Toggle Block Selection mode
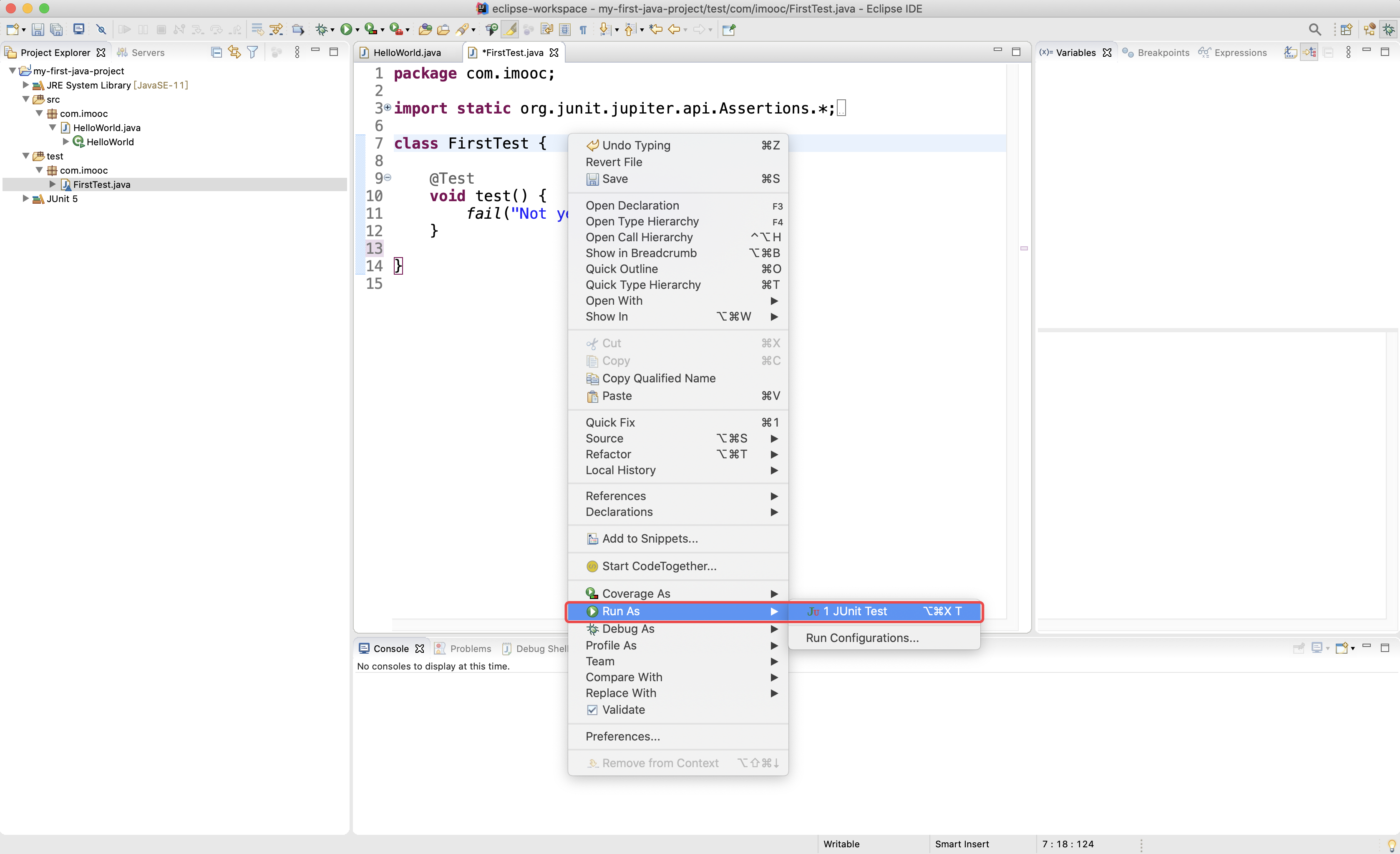The width and height of the screenshot is (1400, 854). pos(565,30)
